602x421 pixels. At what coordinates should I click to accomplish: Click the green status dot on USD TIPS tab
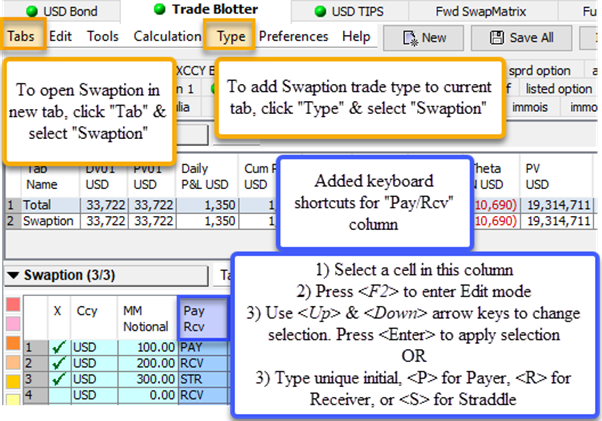[x=320, y=12]
